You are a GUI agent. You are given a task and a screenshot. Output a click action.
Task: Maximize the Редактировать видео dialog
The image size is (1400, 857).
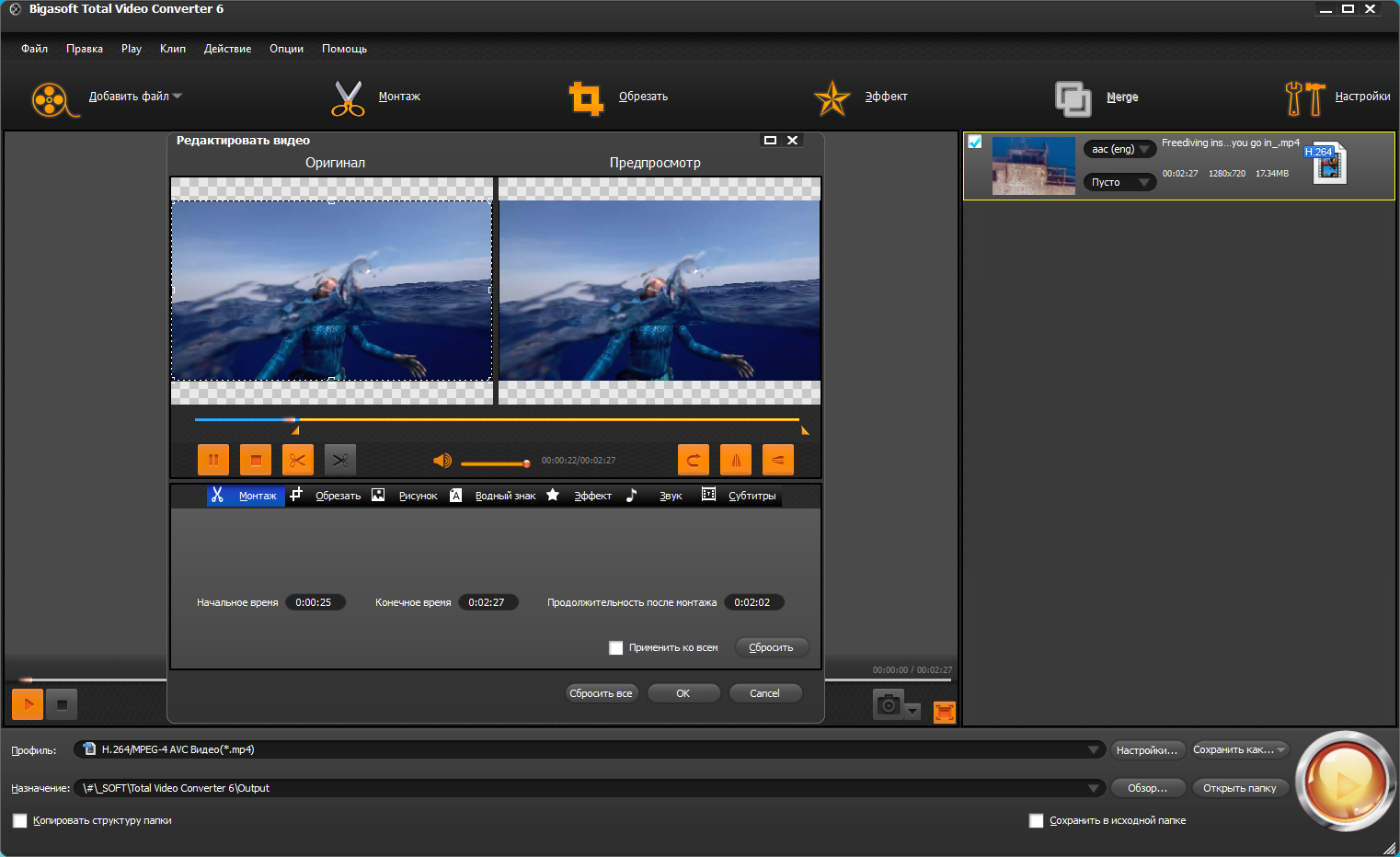[x=770, y=141]
